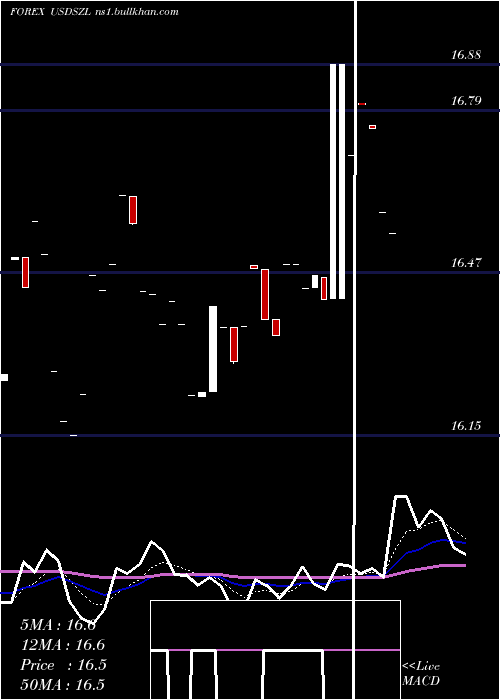Click the <<Live MACD label

pos(421,673)
